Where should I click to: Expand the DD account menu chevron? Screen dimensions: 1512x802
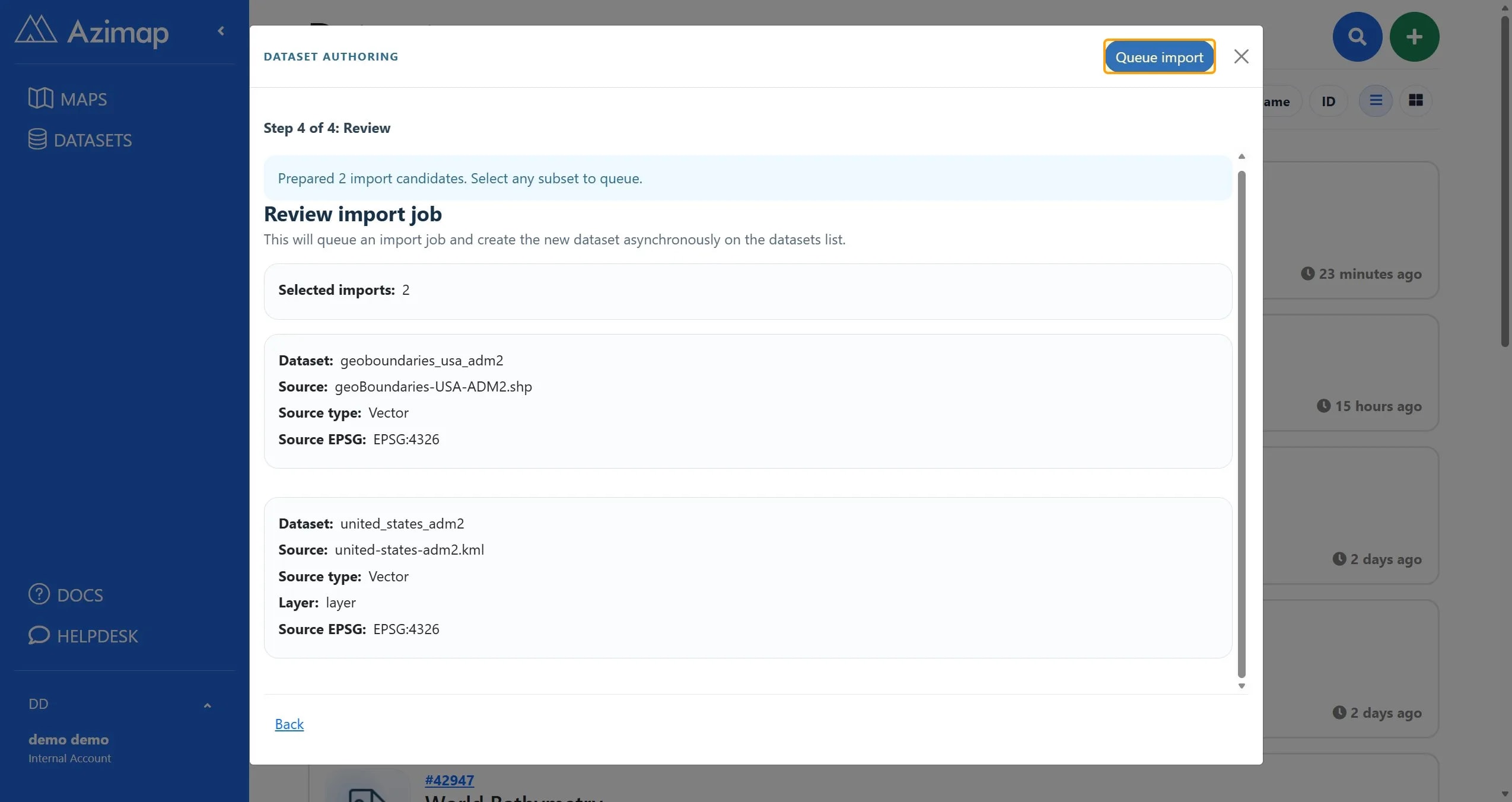207,705
